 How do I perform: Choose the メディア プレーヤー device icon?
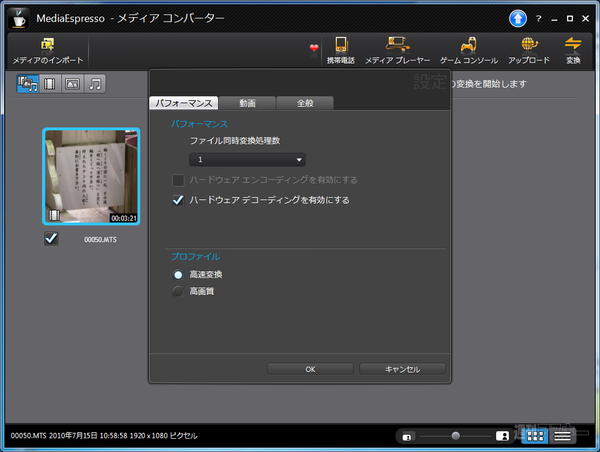coord(397,45)
